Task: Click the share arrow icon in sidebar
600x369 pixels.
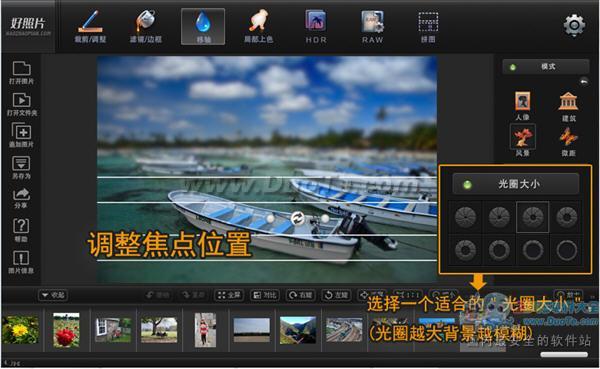Action: (x=21, y=198)
